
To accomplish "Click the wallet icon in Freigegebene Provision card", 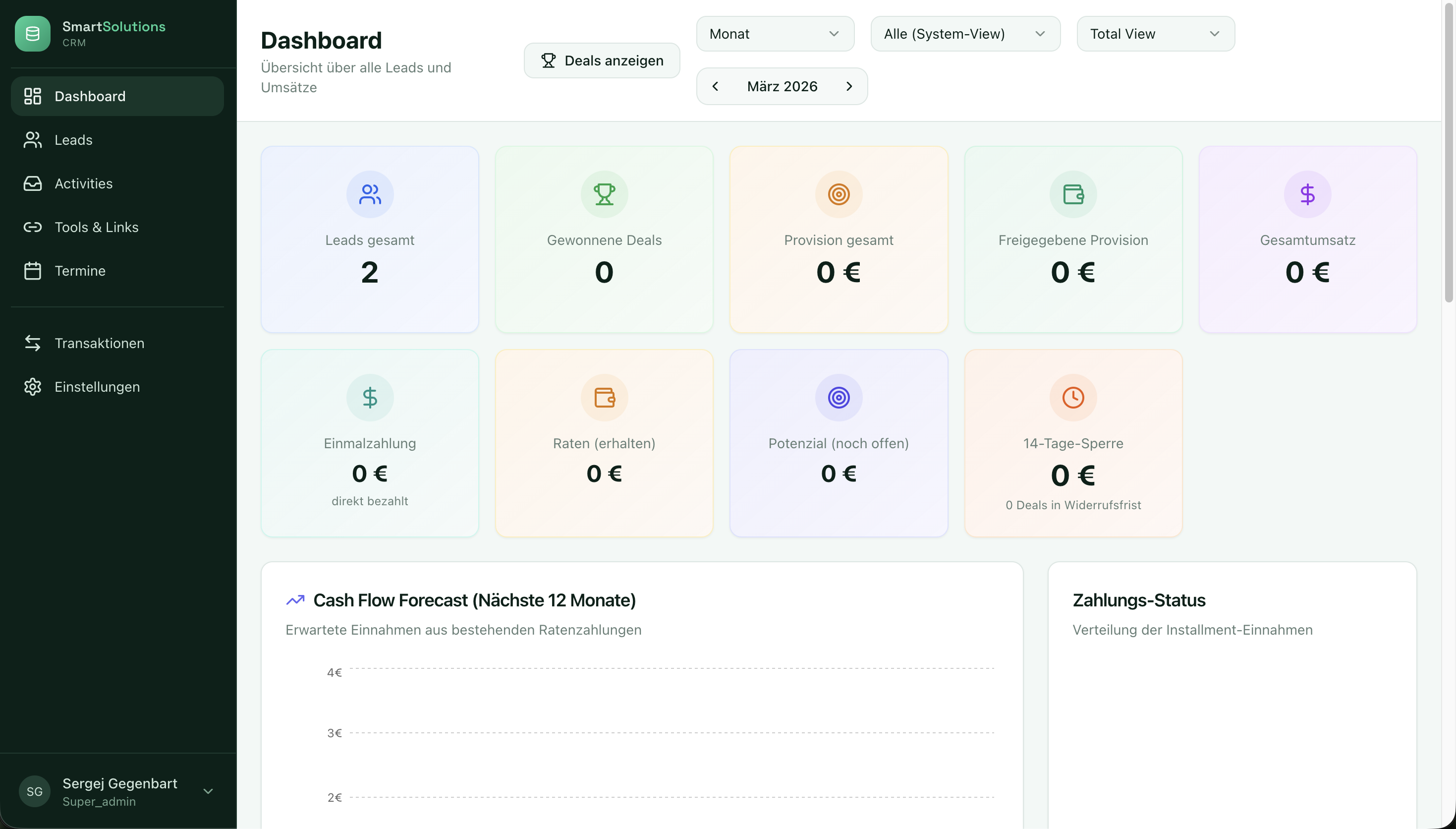I will (1073, 194).
